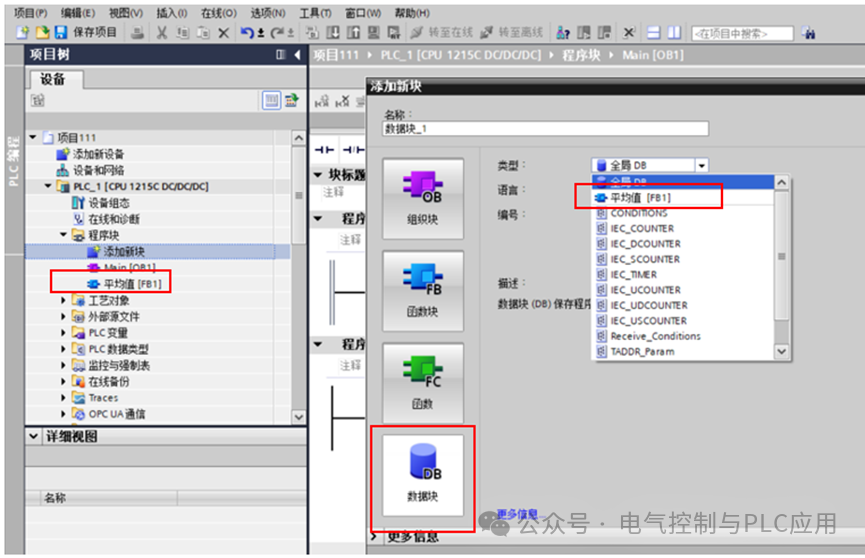Expand the OPC UA 通信 node
865x558 pixels.
click(63, 414)
